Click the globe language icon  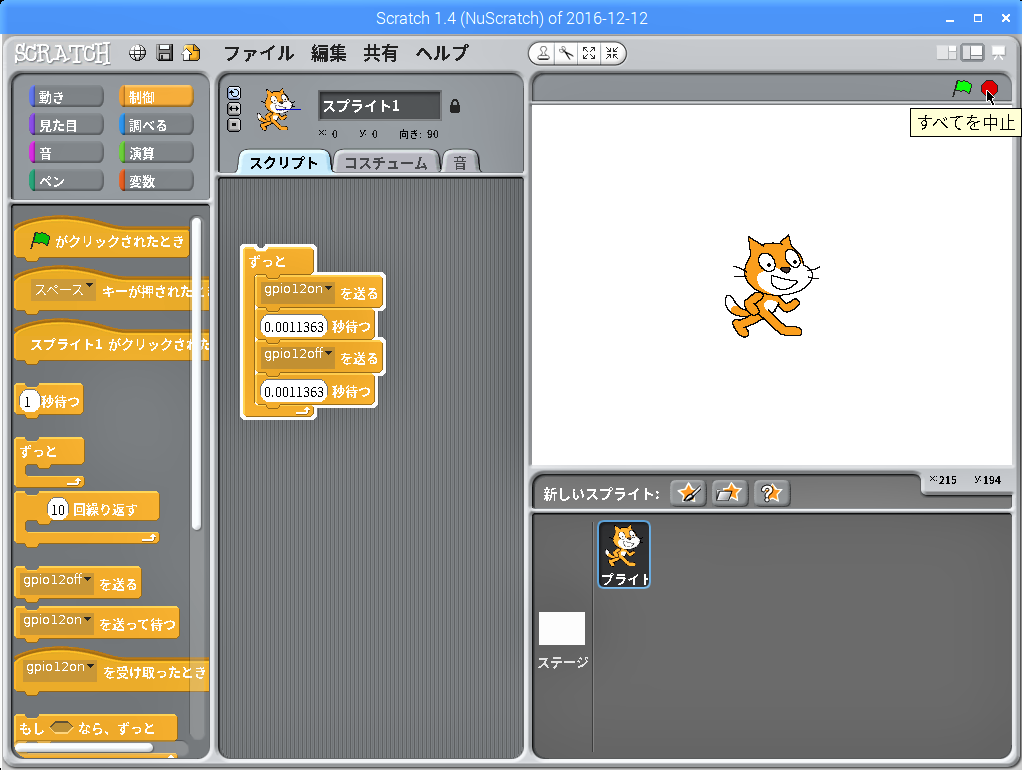[x=138, y=53]
